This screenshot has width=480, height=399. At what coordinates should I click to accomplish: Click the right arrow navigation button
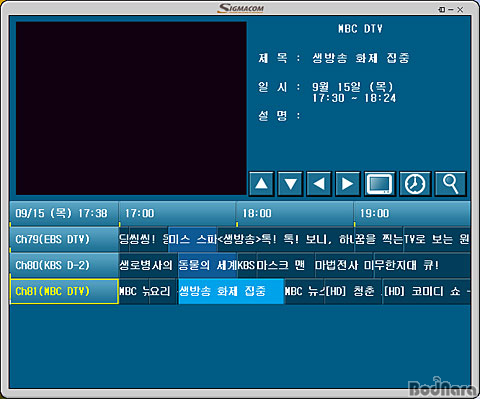(x=347, y=184)
